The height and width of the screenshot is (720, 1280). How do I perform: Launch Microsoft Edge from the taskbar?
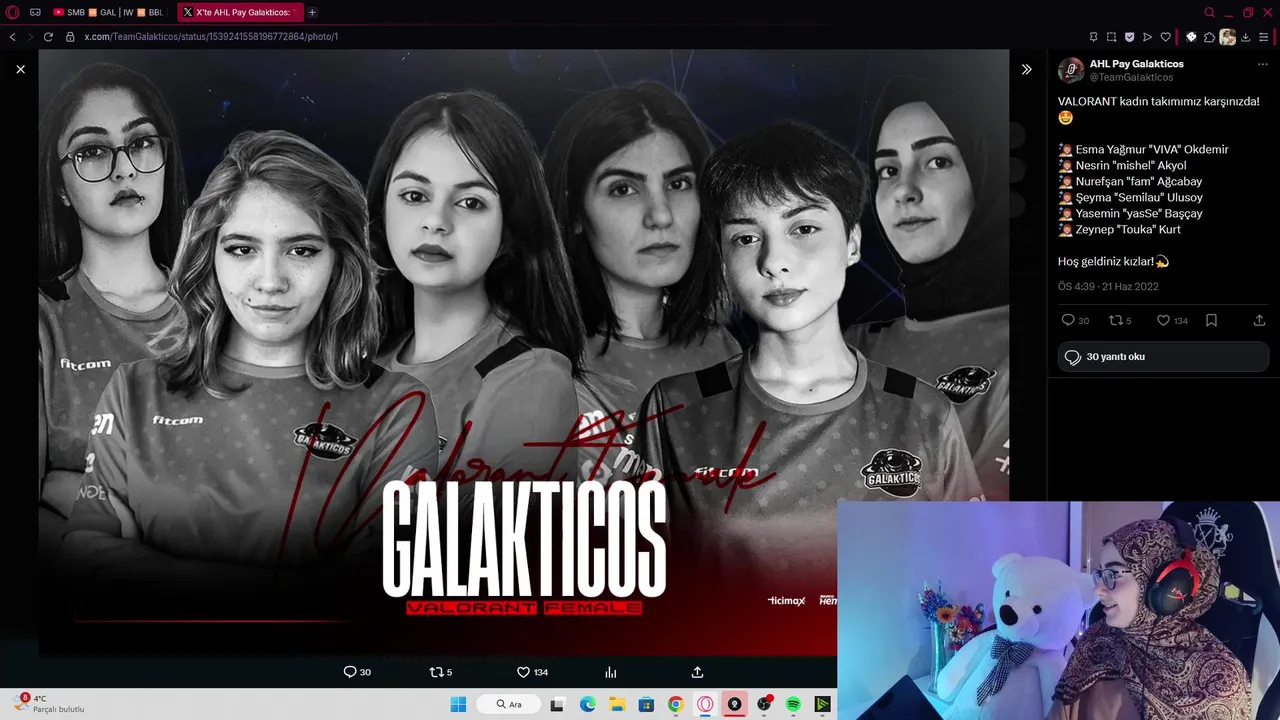[x=587, y=704]
